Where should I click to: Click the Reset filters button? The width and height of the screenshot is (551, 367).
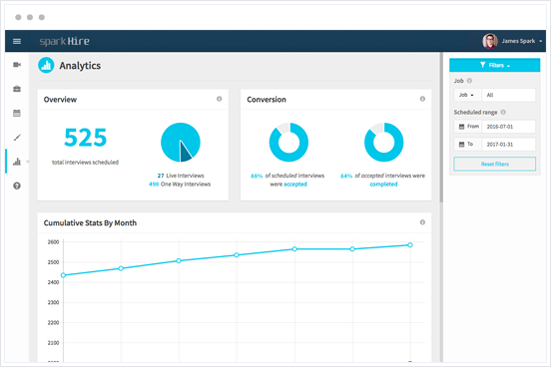click(x=494, y=164)
